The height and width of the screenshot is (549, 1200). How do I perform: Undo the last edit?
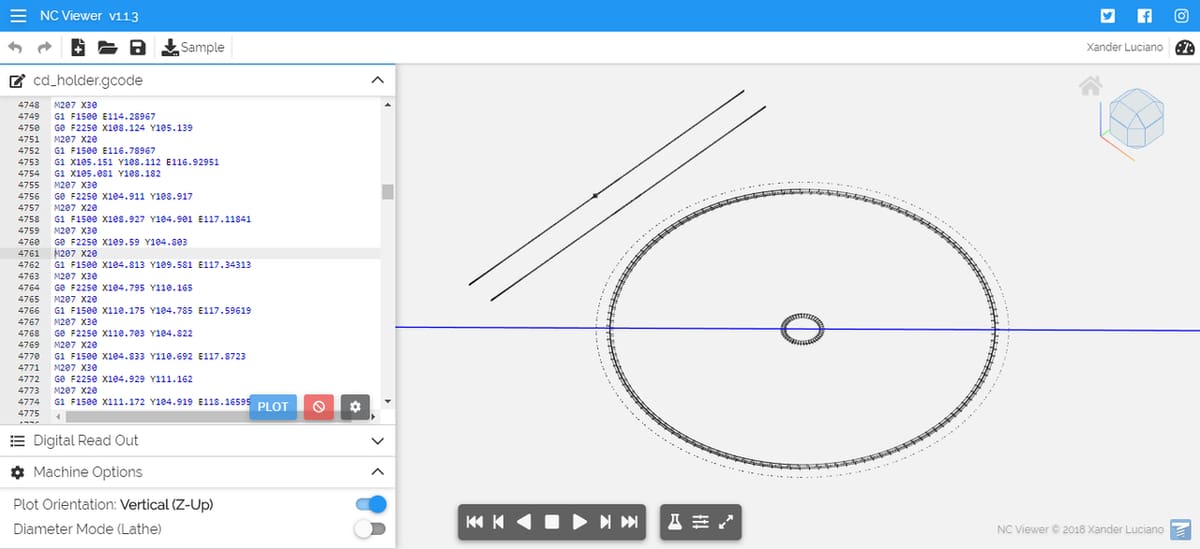point(16,48)
